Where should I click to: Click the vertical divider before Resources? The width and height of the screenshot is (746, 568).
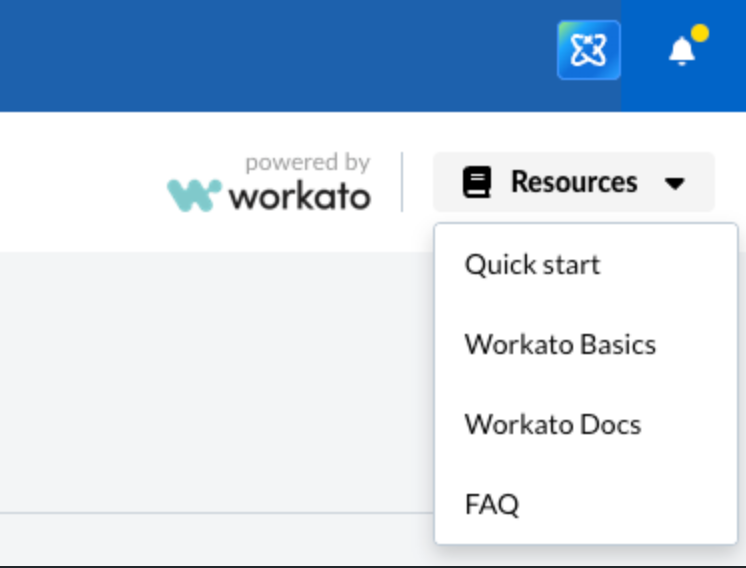point(402,182)
